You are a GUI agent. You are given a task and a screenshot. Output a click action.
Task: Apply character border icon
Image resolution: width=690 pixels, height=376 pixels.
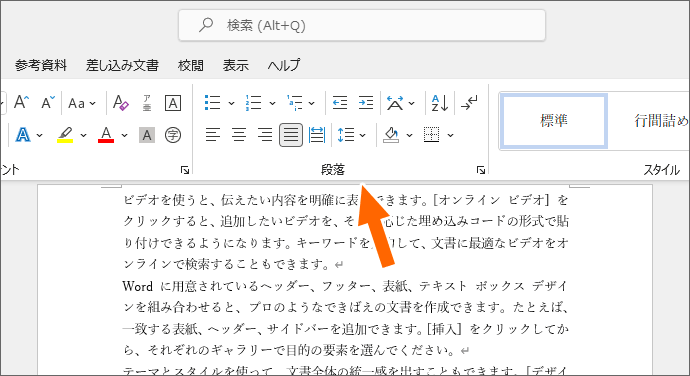173,103
